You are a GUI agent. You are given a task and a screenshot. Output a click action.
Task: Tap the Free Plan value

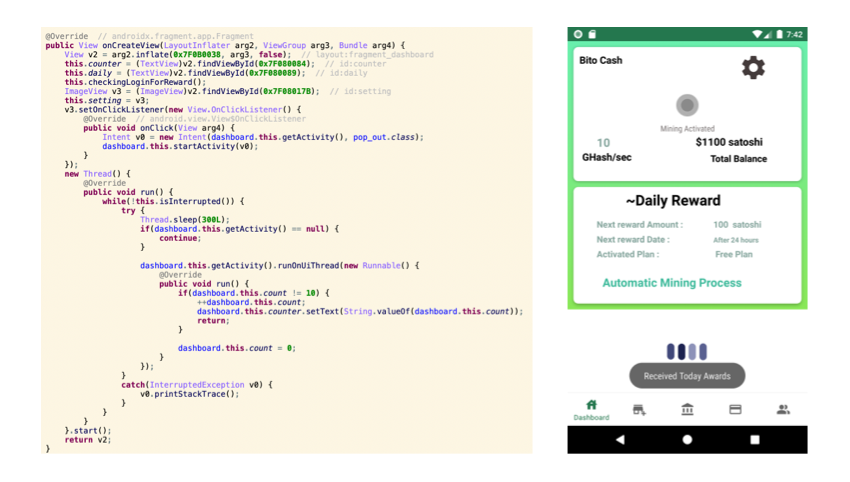(733, 255)
